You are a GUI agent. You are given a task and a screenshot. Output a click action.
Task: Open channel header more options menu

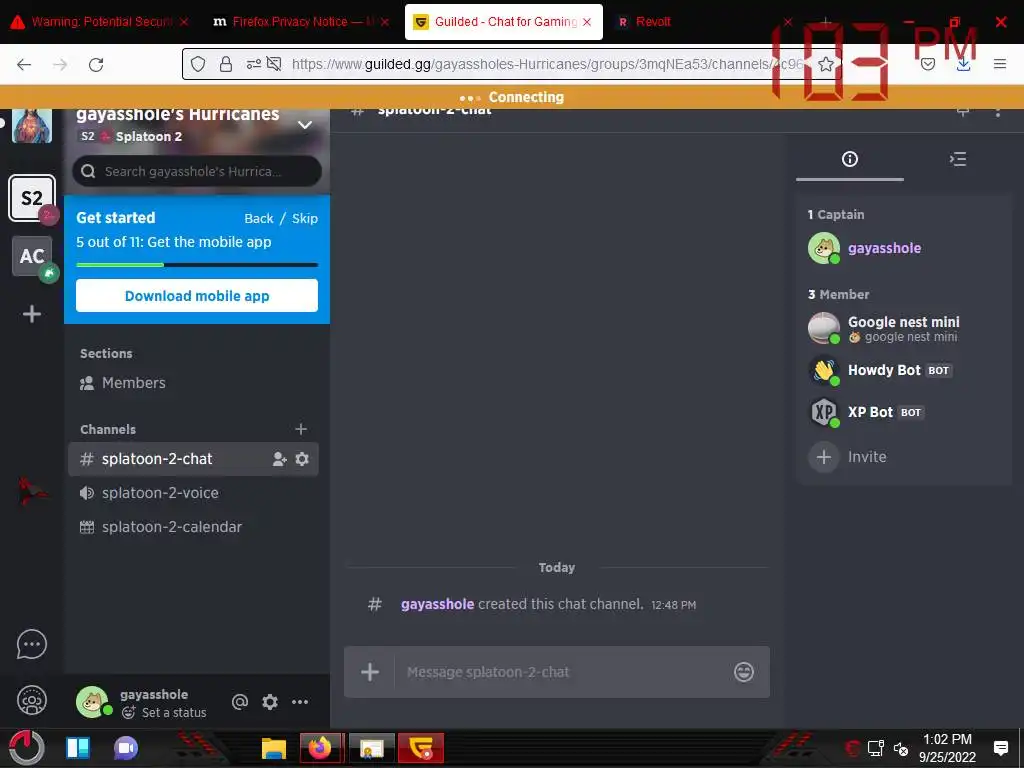997,112
